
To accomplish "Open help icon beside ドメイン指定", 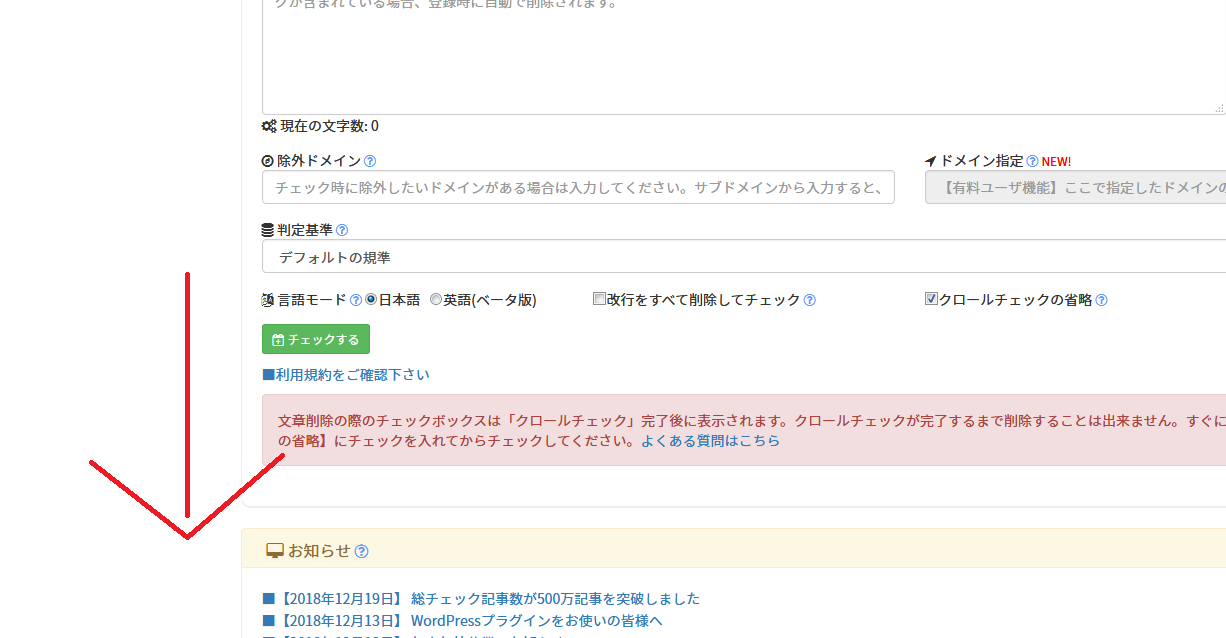I will [1032, 161].
